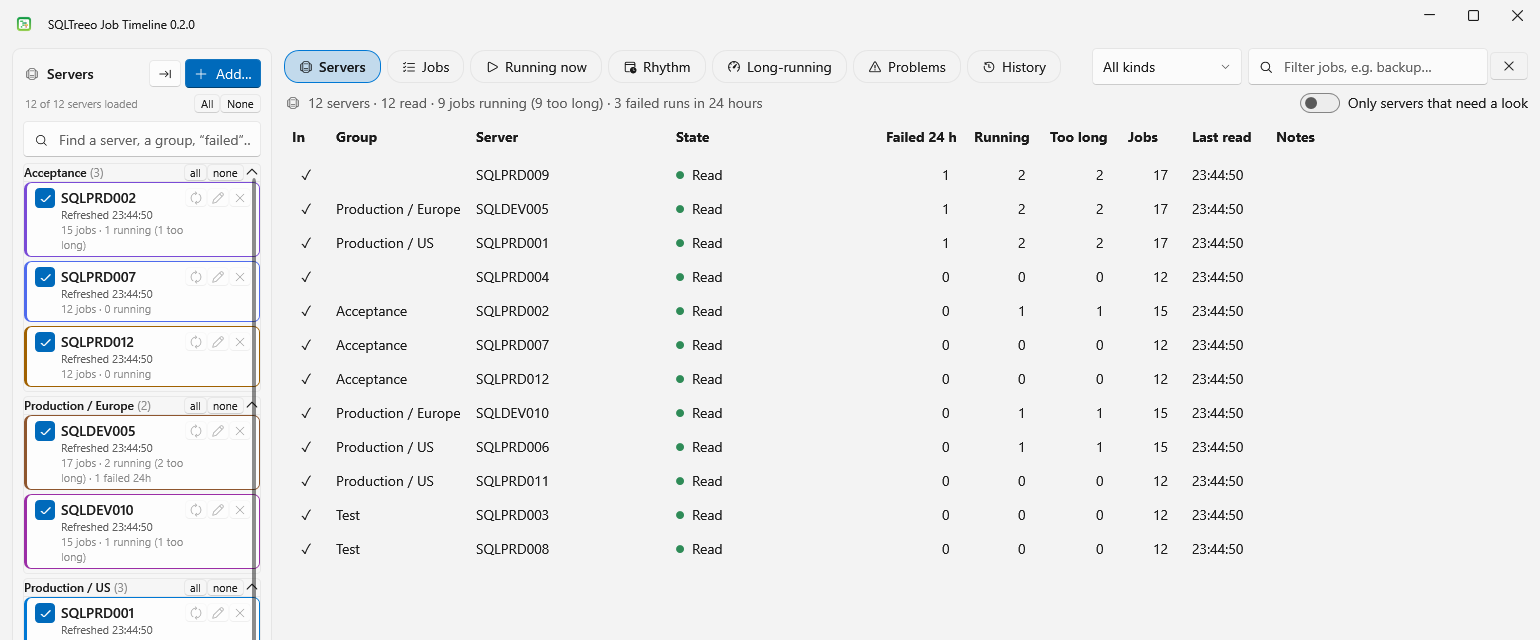Select All servers button under header
Screen dimensions: 1540x640
pyautogui.click(x=207, y=104)
